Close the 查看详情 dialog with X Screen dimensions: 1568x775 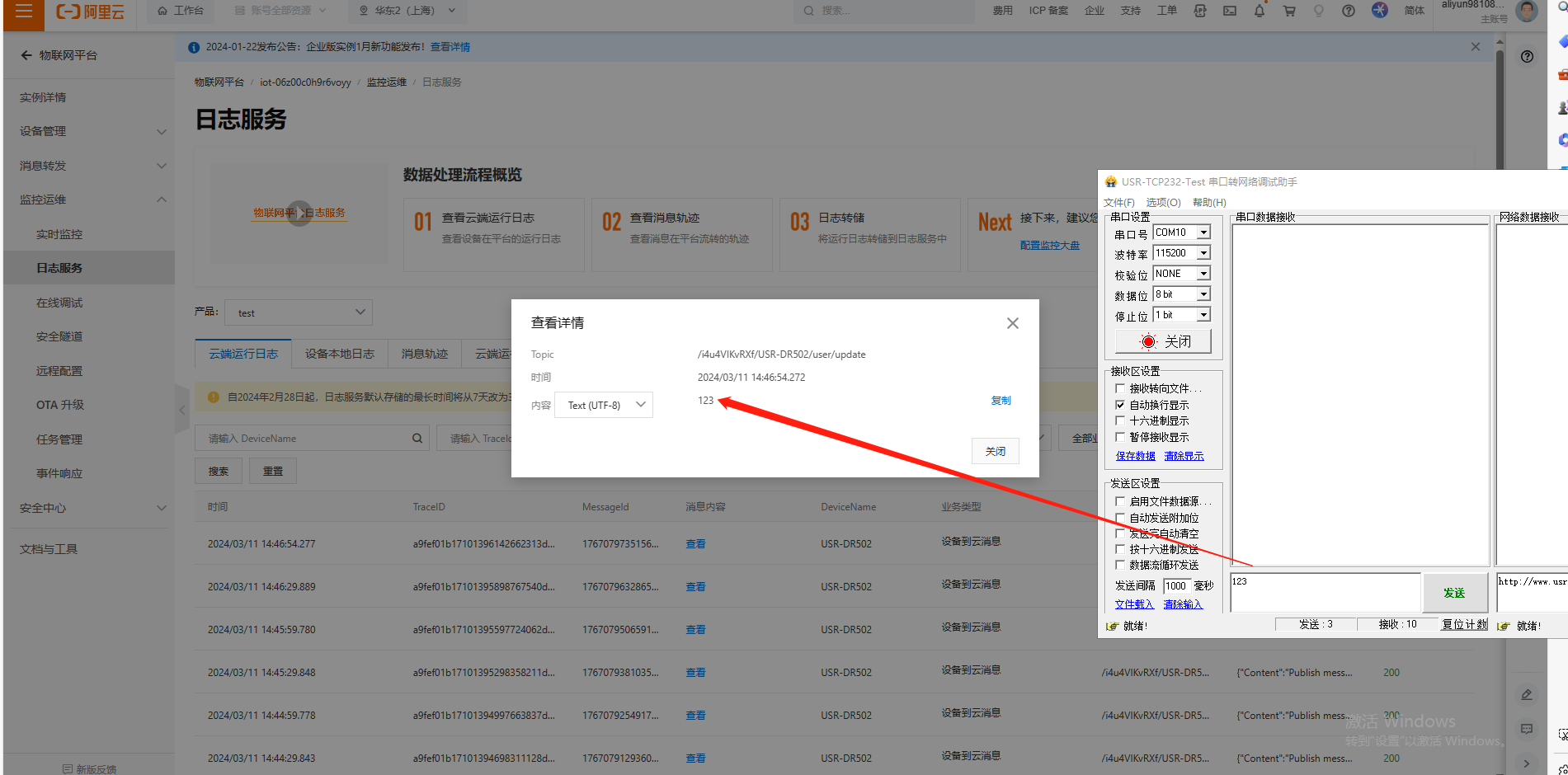1013,323
